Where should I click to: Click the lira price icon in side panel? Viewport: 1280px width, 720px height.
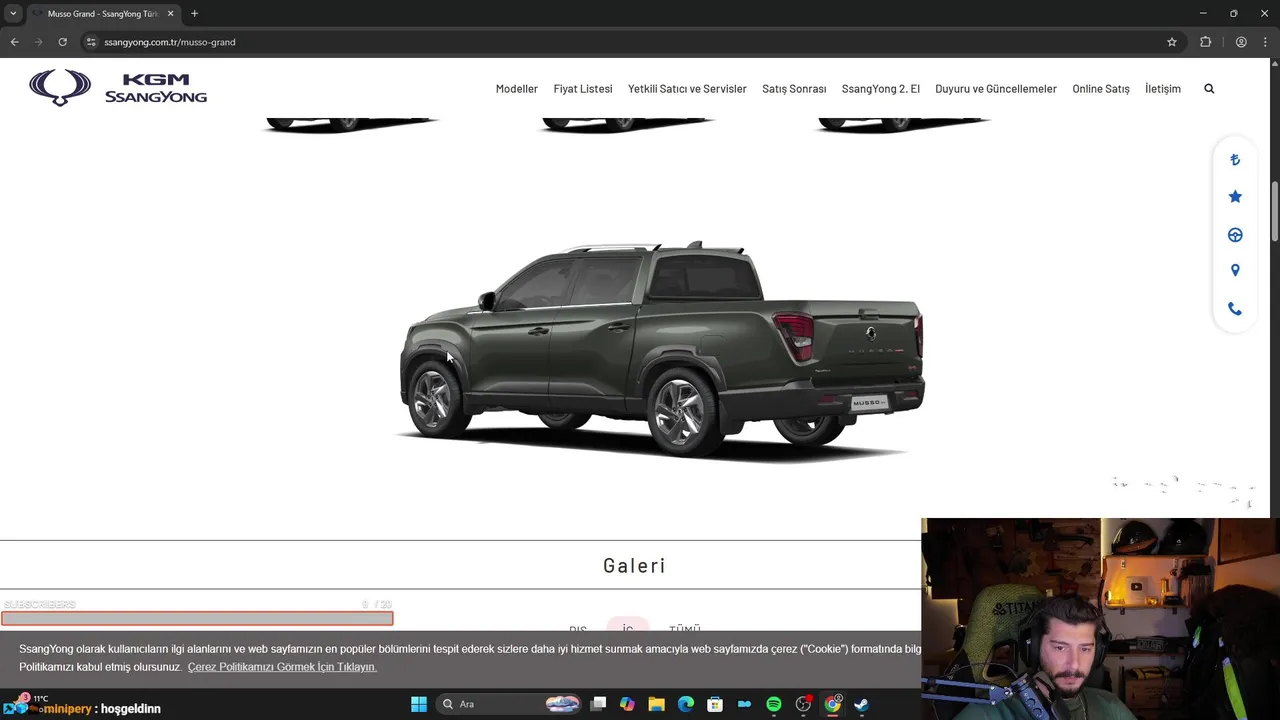1235,160
